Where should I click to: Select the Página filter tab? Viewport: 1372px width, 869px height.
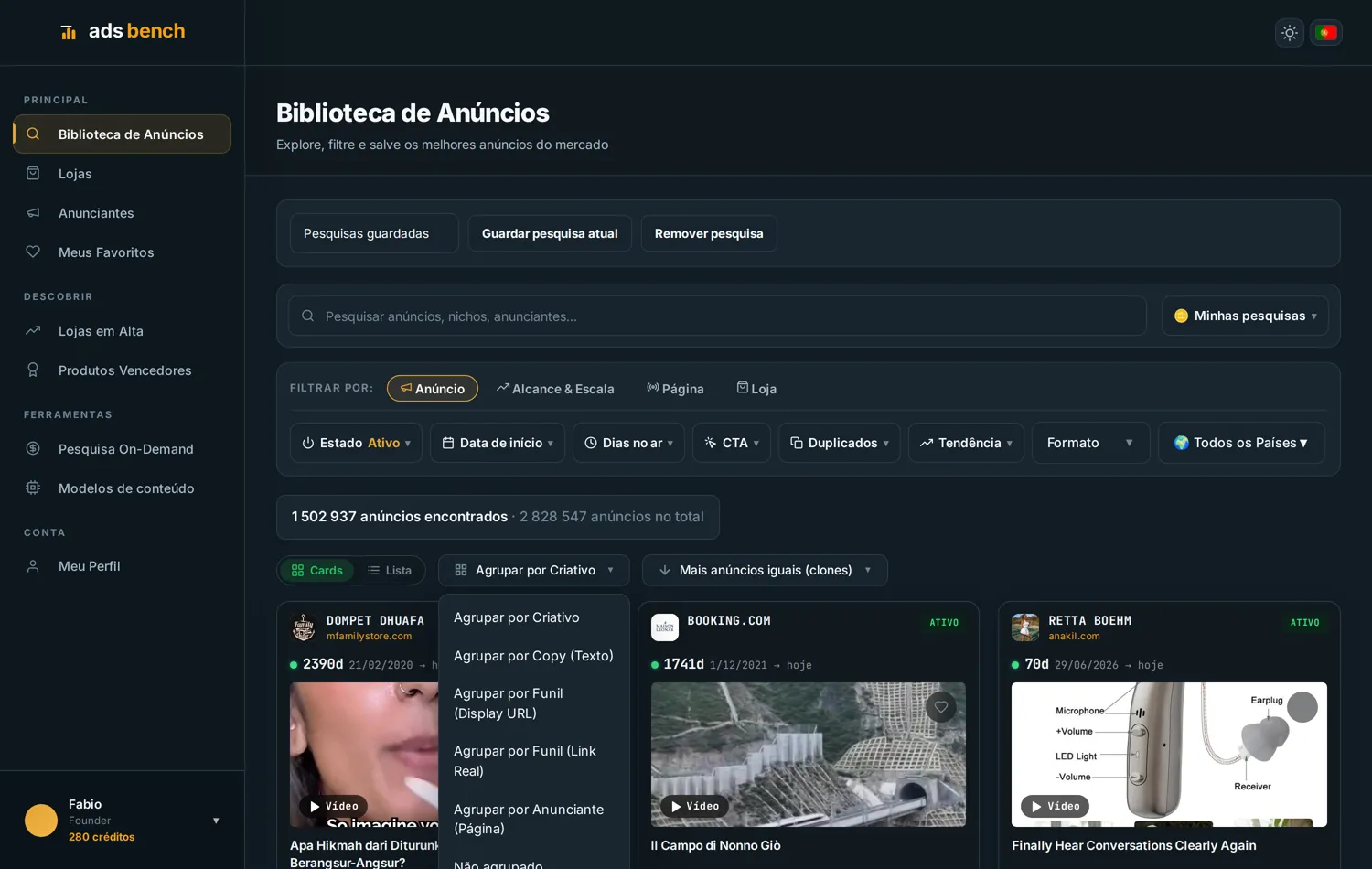point(675,388)
